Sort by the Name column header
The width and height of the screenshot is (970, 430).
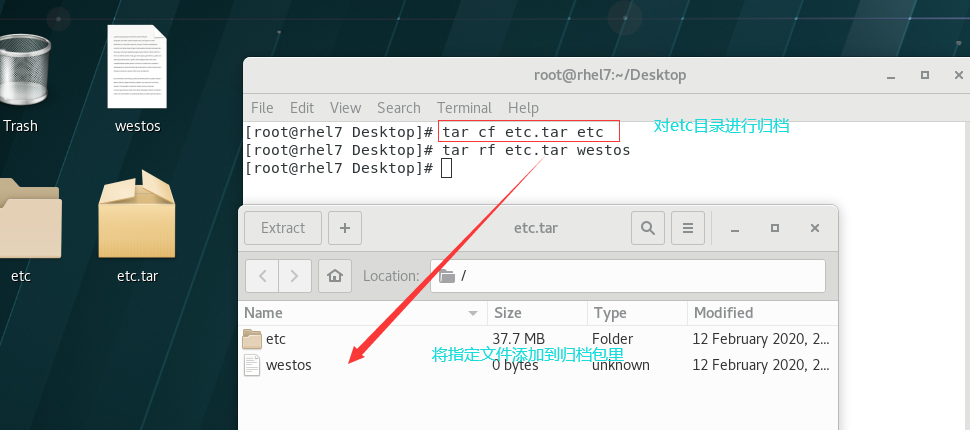(363, 313)
